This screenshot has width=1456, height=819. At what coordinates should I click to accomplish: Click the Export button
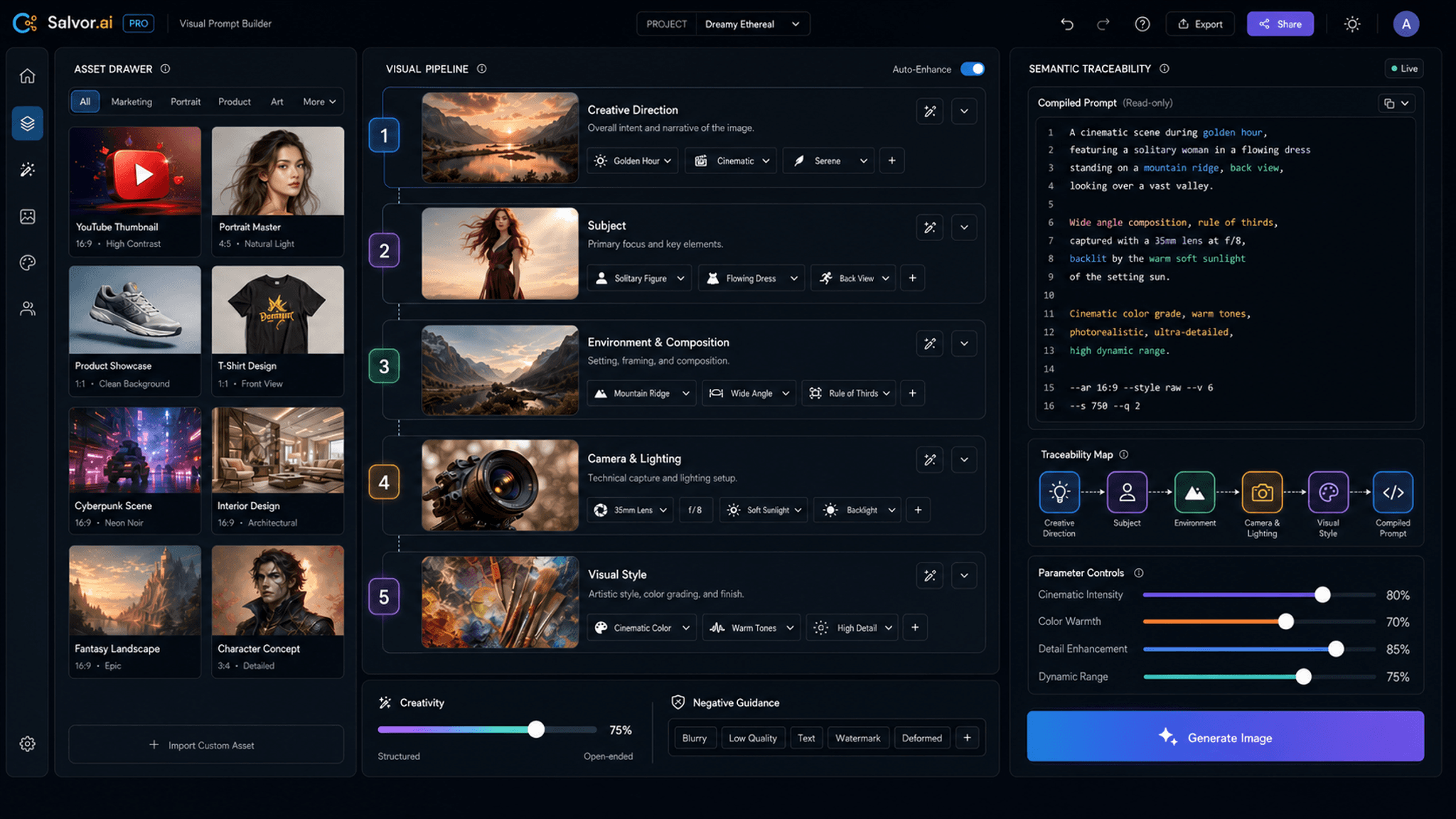point(1200,24)
